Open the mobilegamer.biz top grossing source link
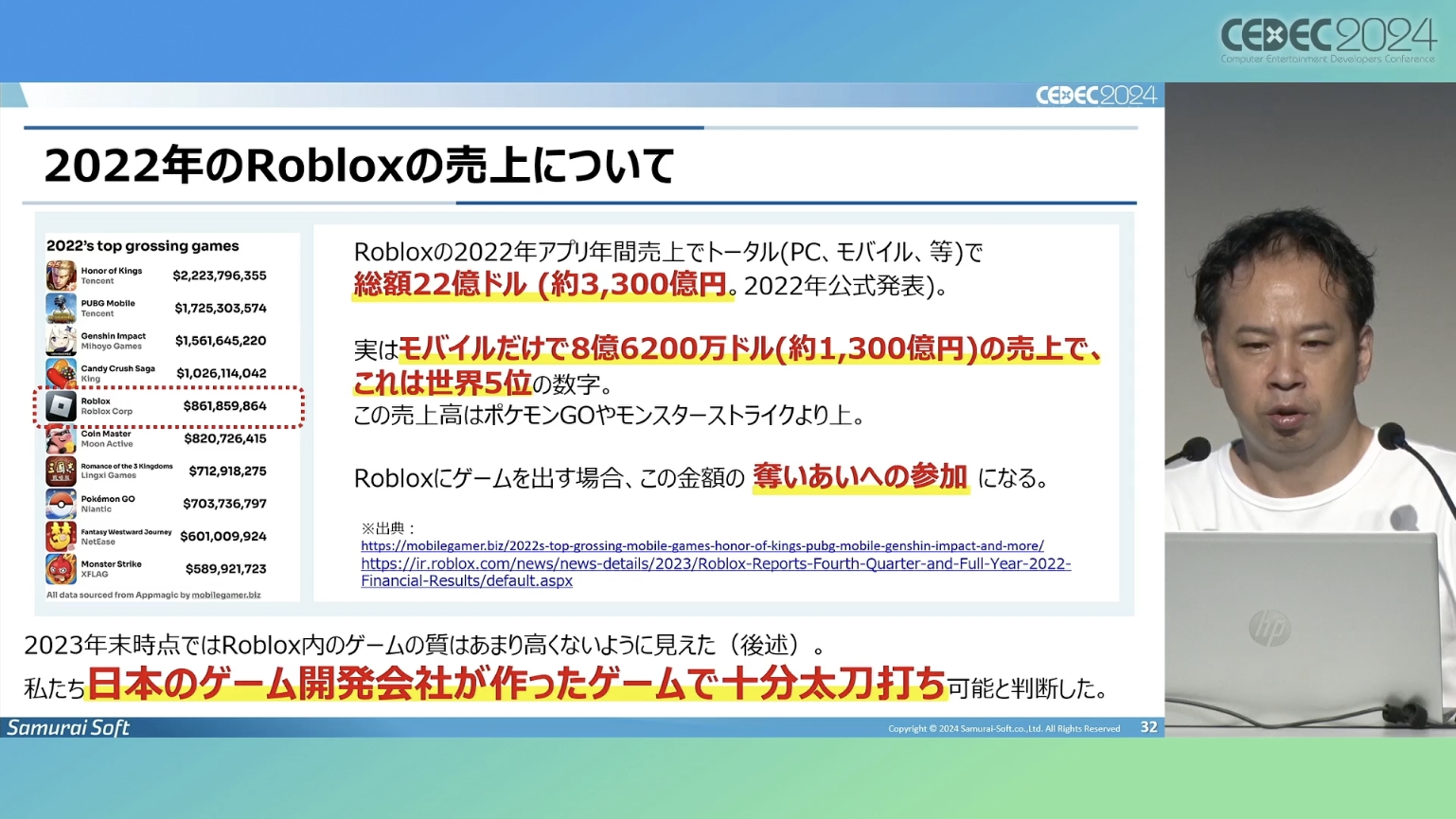Image resolution: width=1456 pixels, height=819 pixels. 701,545
